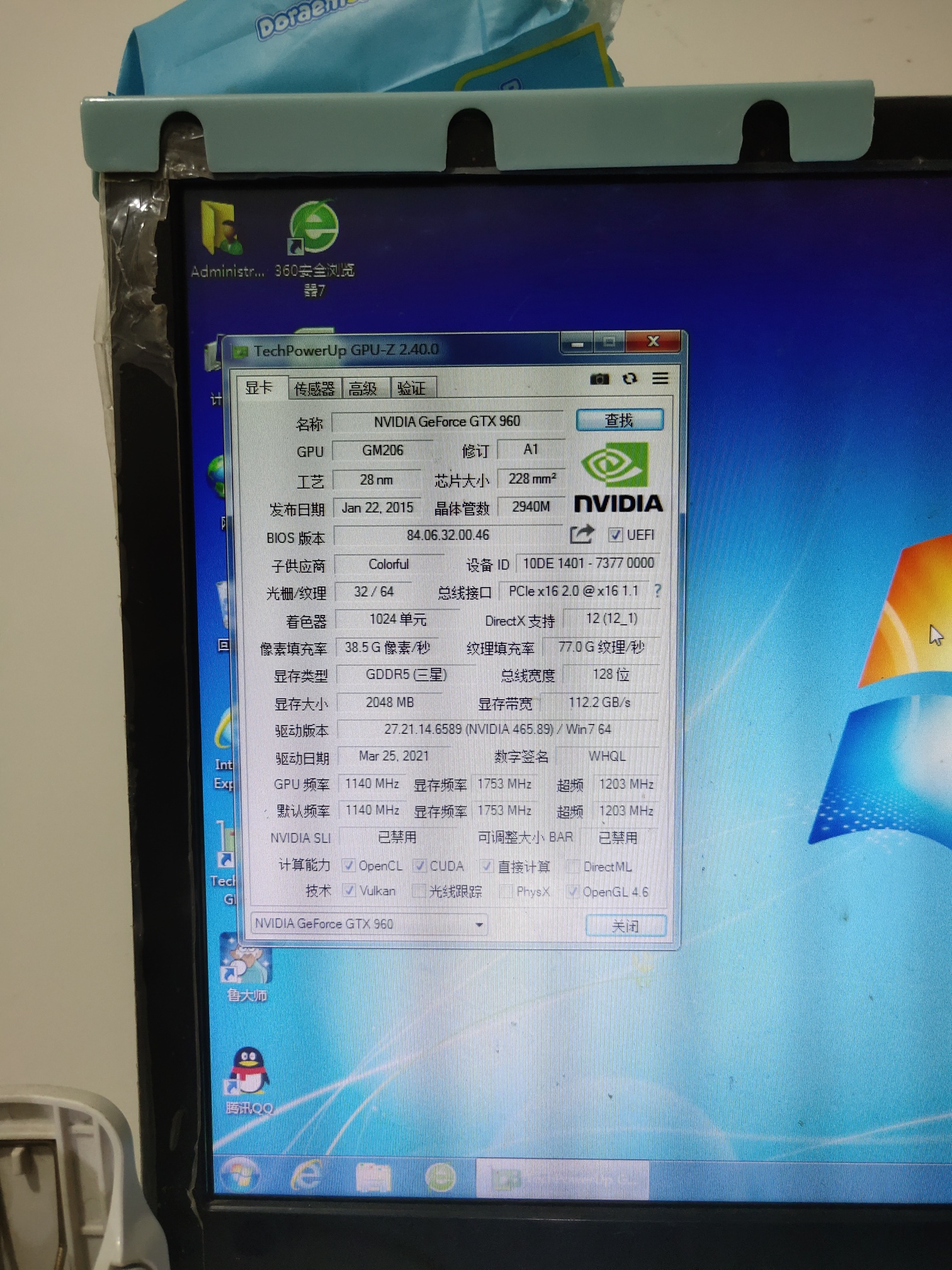This screenshot has height=1270, width=952.
Task: Click the 32 / 64 ROPs/TMUs value
Action: (373, 592)
